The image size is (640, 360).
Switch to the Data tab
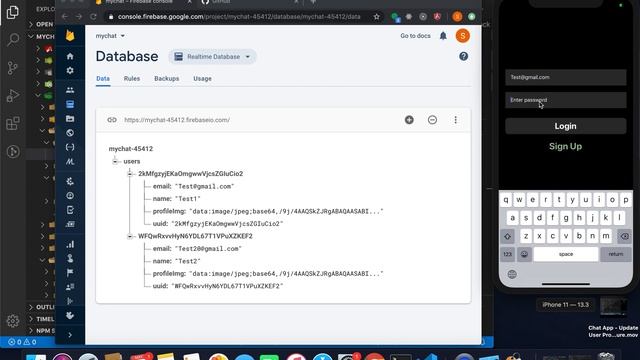(x=103, y=78)
